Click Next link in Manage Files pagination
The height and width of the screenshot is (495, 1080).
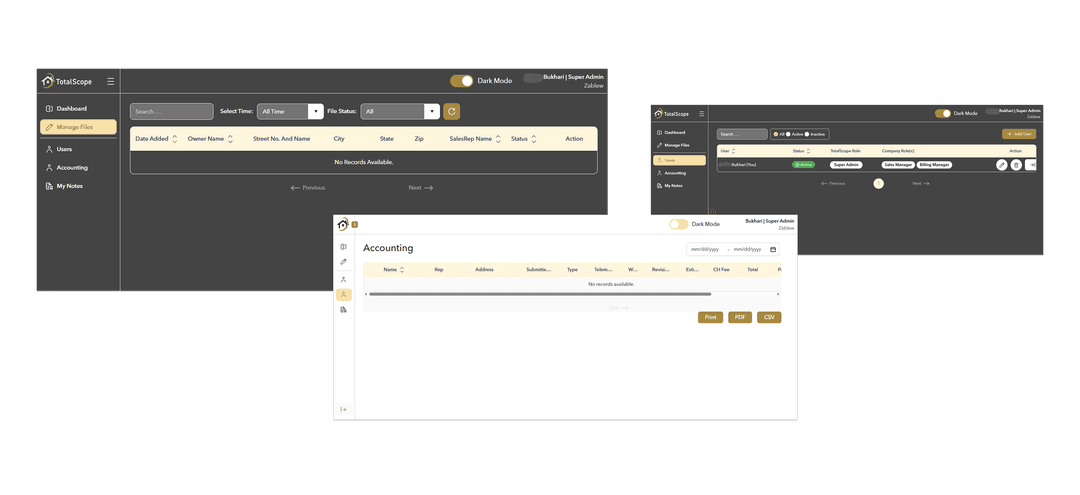(421, 187)
